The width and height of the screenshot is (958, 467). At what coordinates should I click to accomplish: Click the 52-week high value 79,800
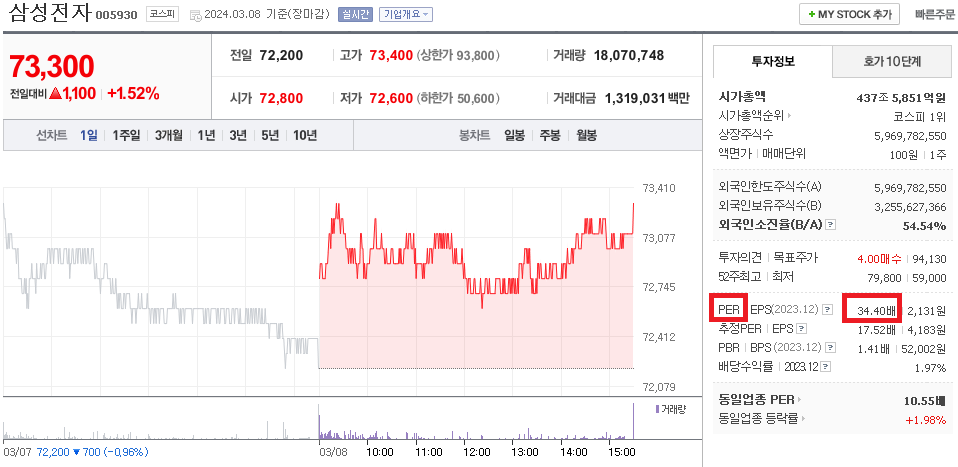tap(884, 278)
